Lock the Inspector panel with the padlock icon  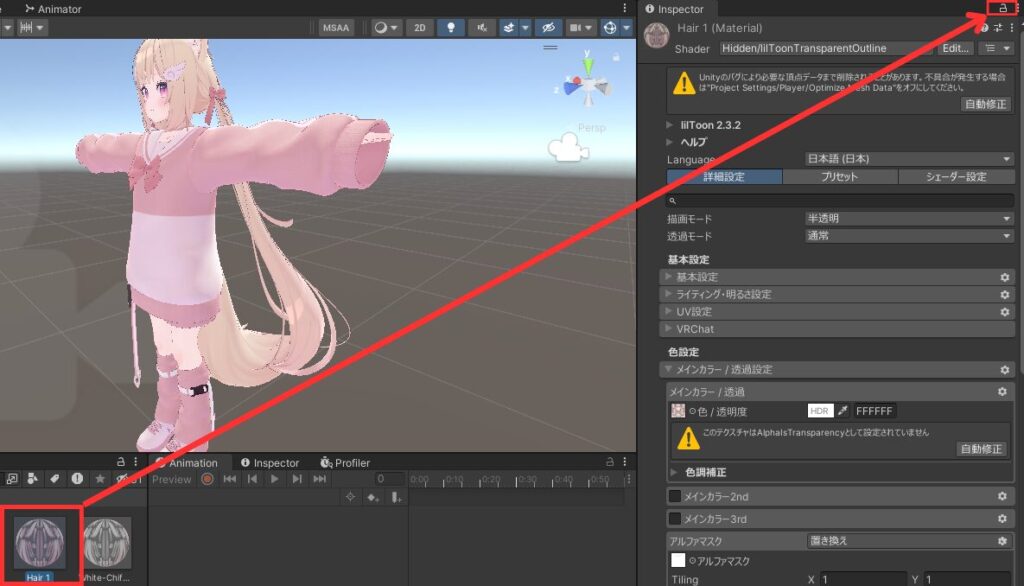point(1001,8)
